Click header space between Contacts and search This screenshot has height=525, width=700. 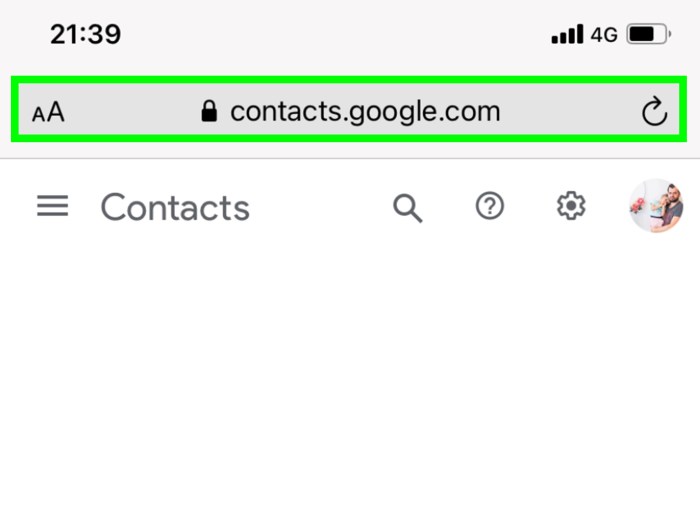320,208
